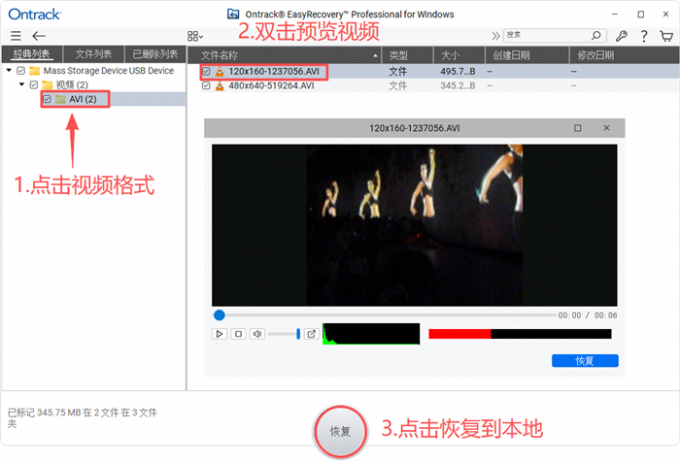Image resolution: width=680 pixels, height=462 pixels.
Task: Open preview in external window icon
Action: click(311, 334)
